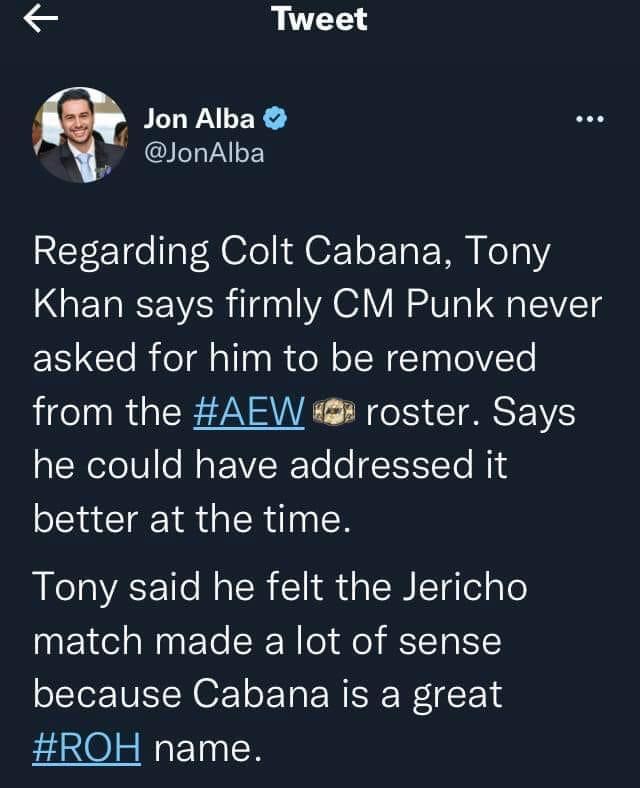Screen dimensions: 640x788
Task: Click the blue verified badge
Action: pos(276,120)
